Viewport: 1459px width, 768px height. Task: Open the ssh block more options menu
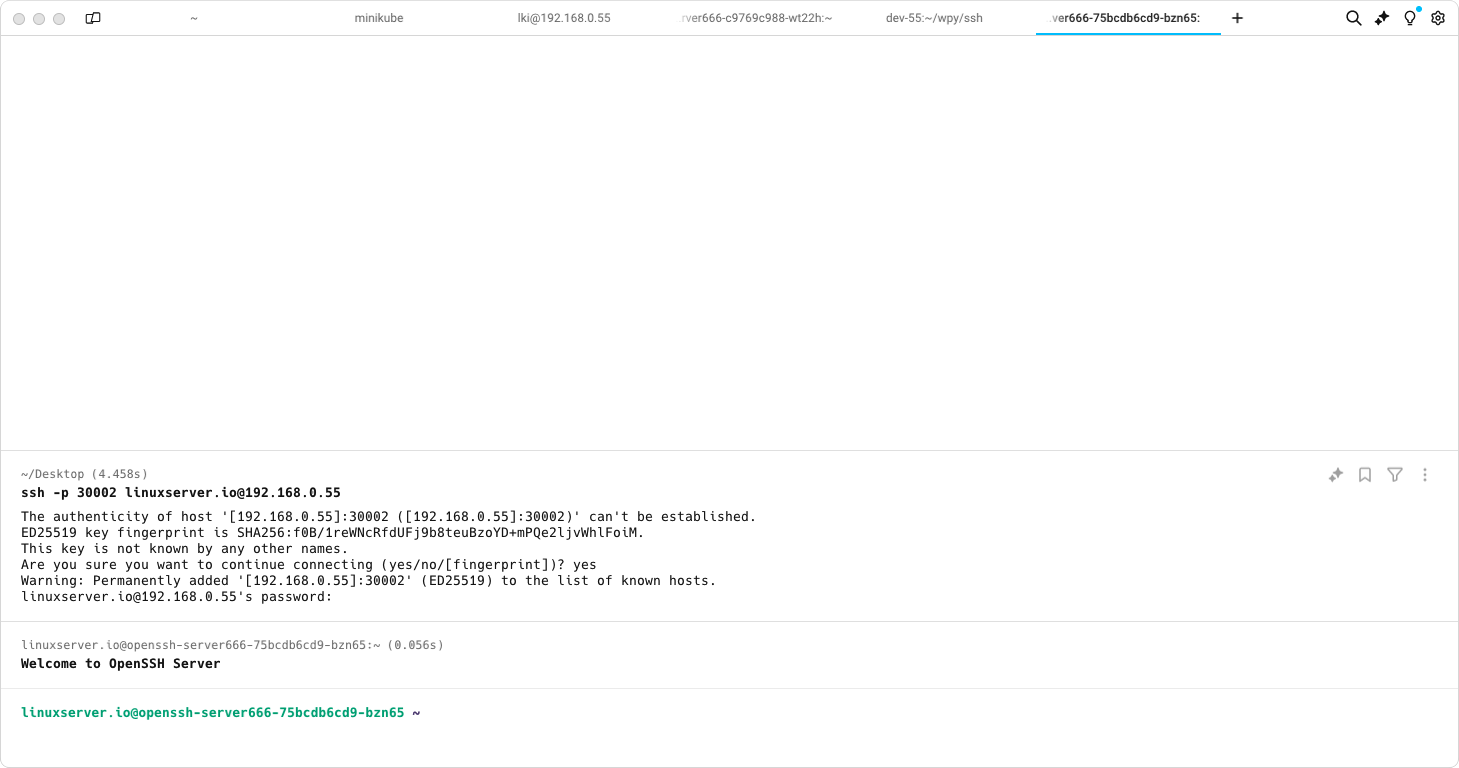pyautogui.click(x=1425, y=475)
